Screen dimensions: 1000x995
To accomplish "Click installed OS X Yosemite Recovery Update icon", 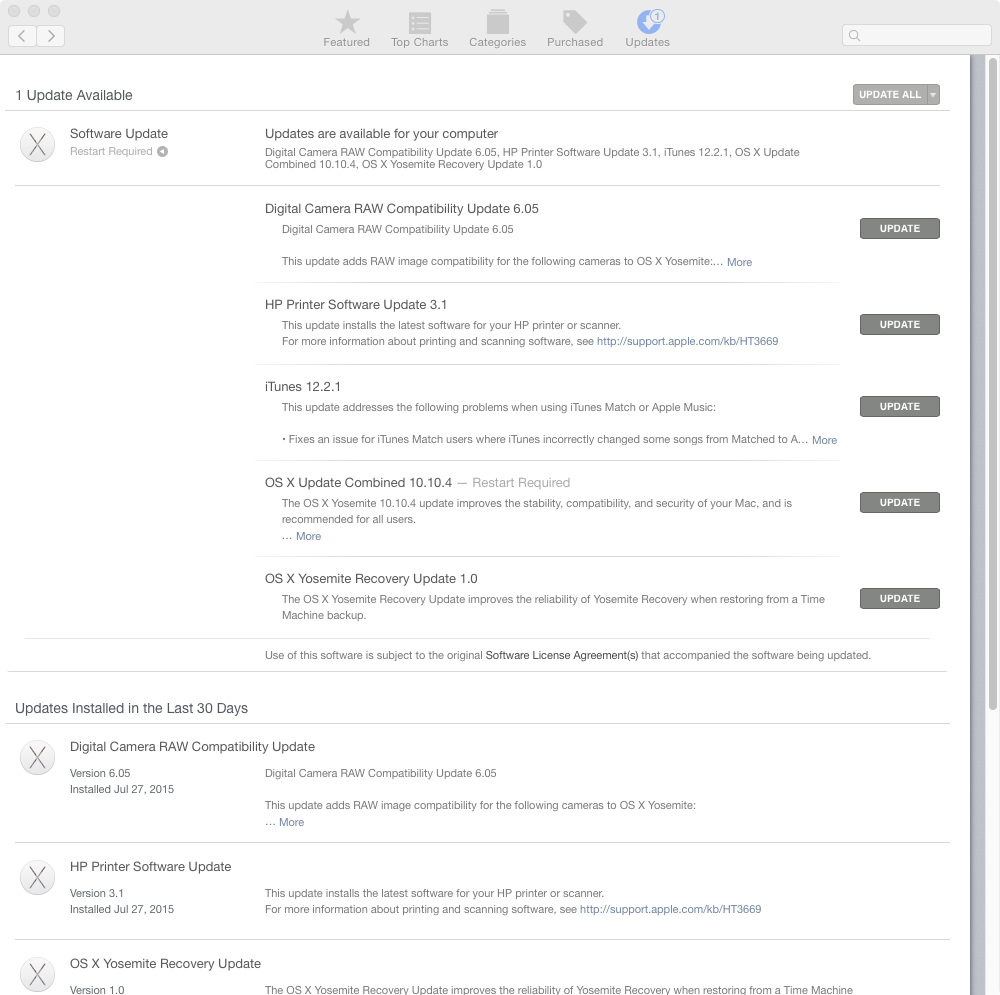I will coord(38,975).
